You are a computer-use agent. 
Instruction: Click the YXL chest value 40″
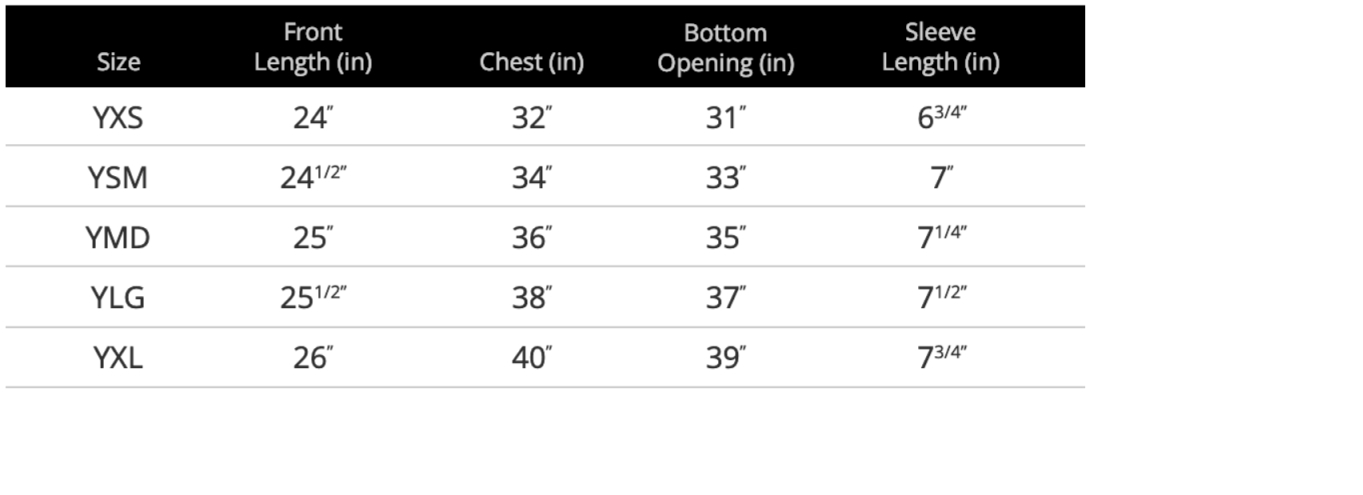click(x=531, y=358)
